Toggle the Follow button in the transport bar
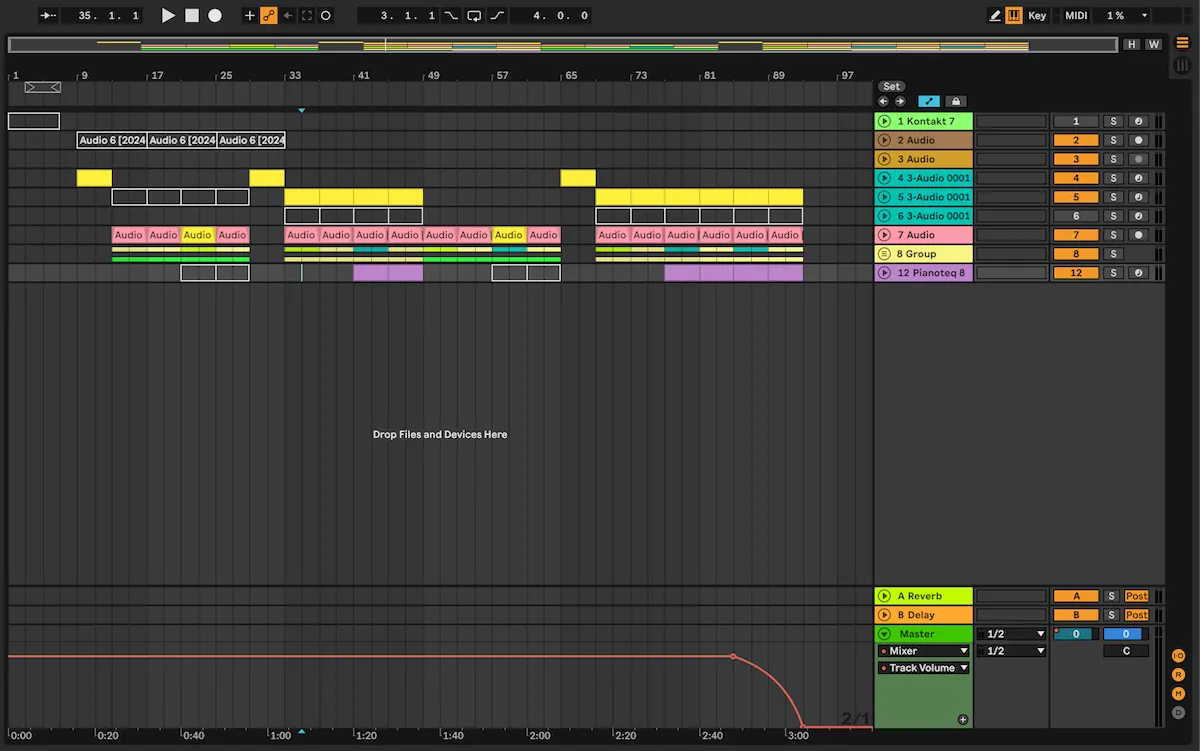Screen dimensions: 1200x751 click(x=49, y=16)
